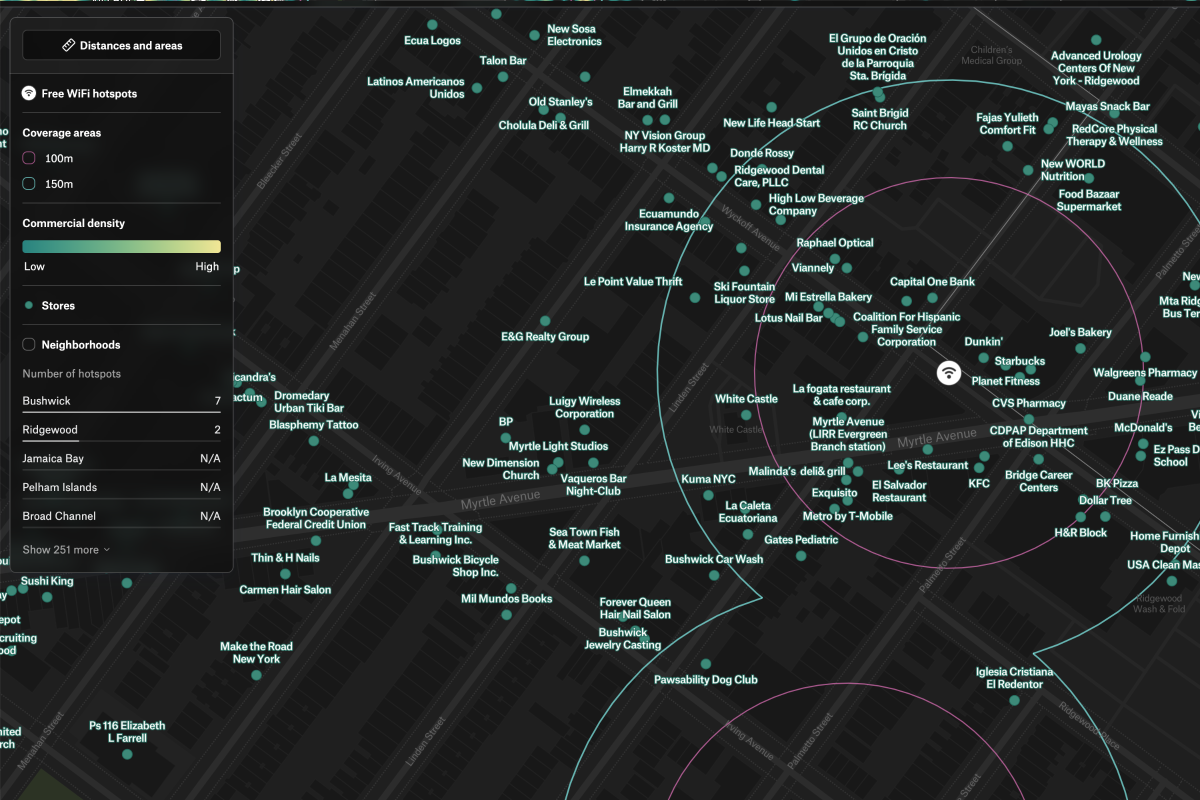Select the Jamaica Bay row
This screenshot has height=800, width=1200.
tap(122, 458)
